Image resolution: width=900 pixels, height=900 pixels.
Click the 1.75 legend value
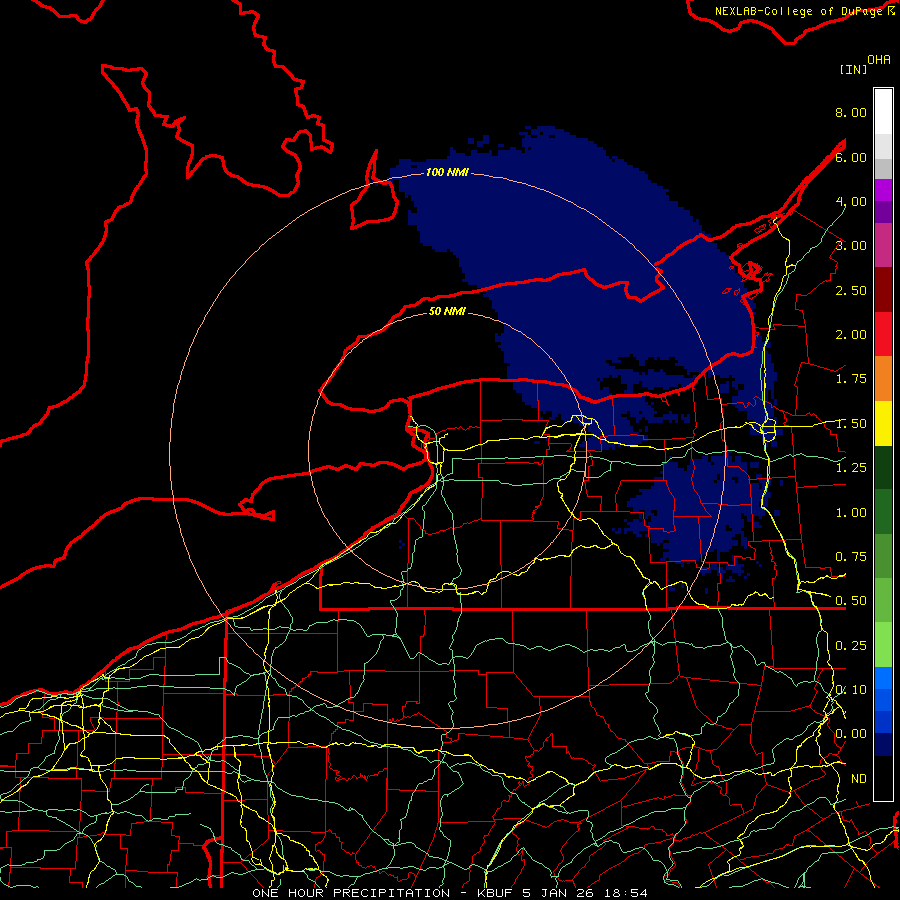(x=851, y=379)
